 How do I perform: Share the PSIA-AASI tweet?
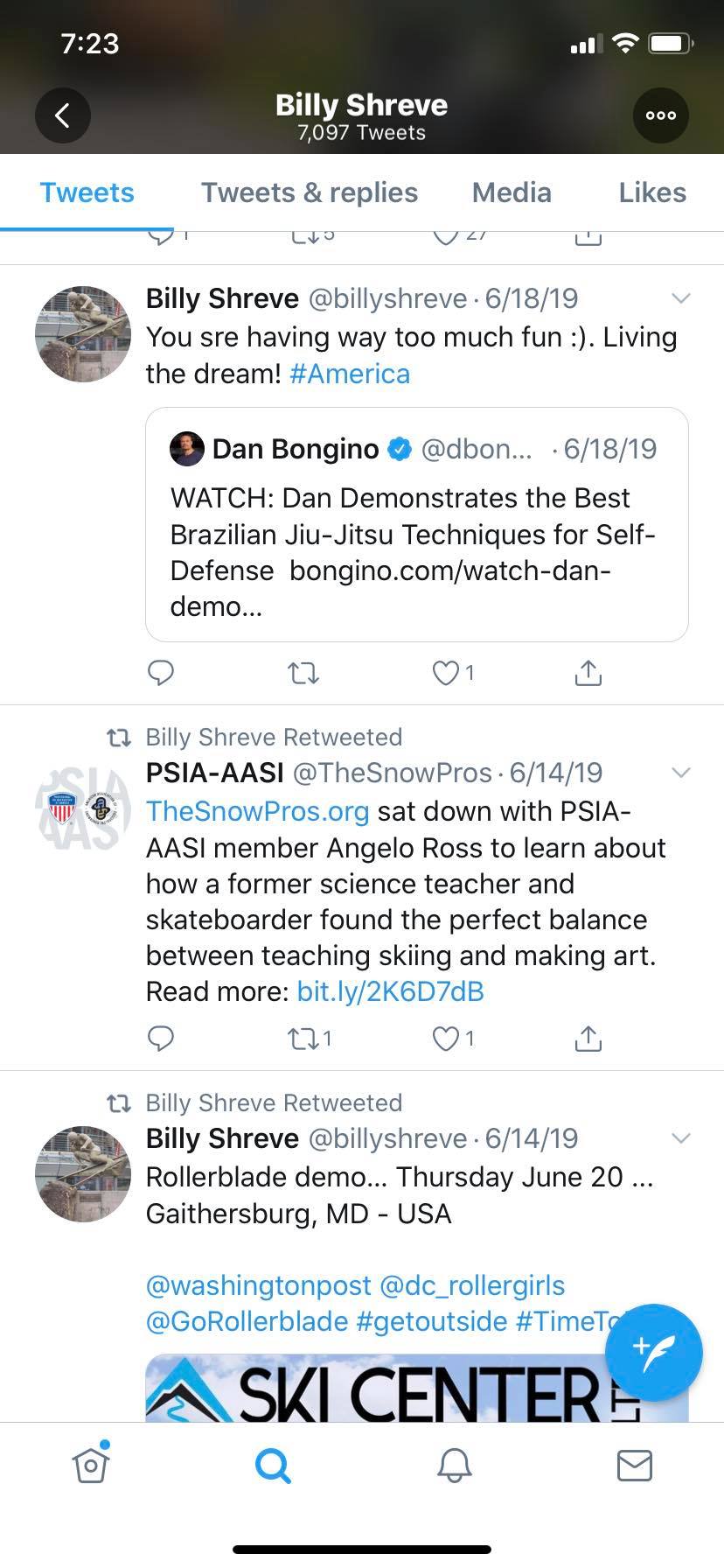(588, 1039)
